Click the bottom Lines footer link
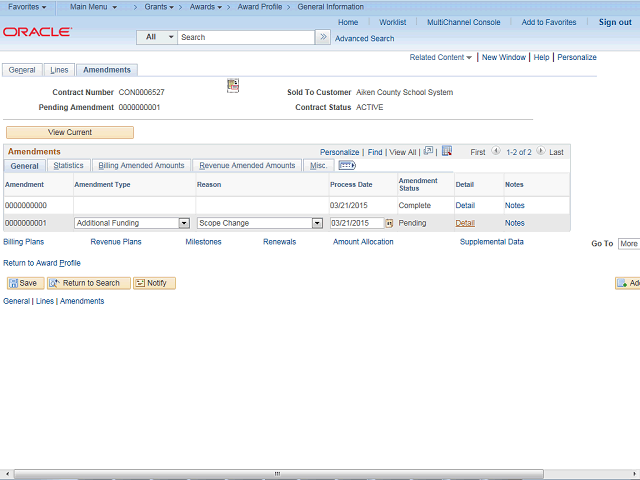 (45, 301)
